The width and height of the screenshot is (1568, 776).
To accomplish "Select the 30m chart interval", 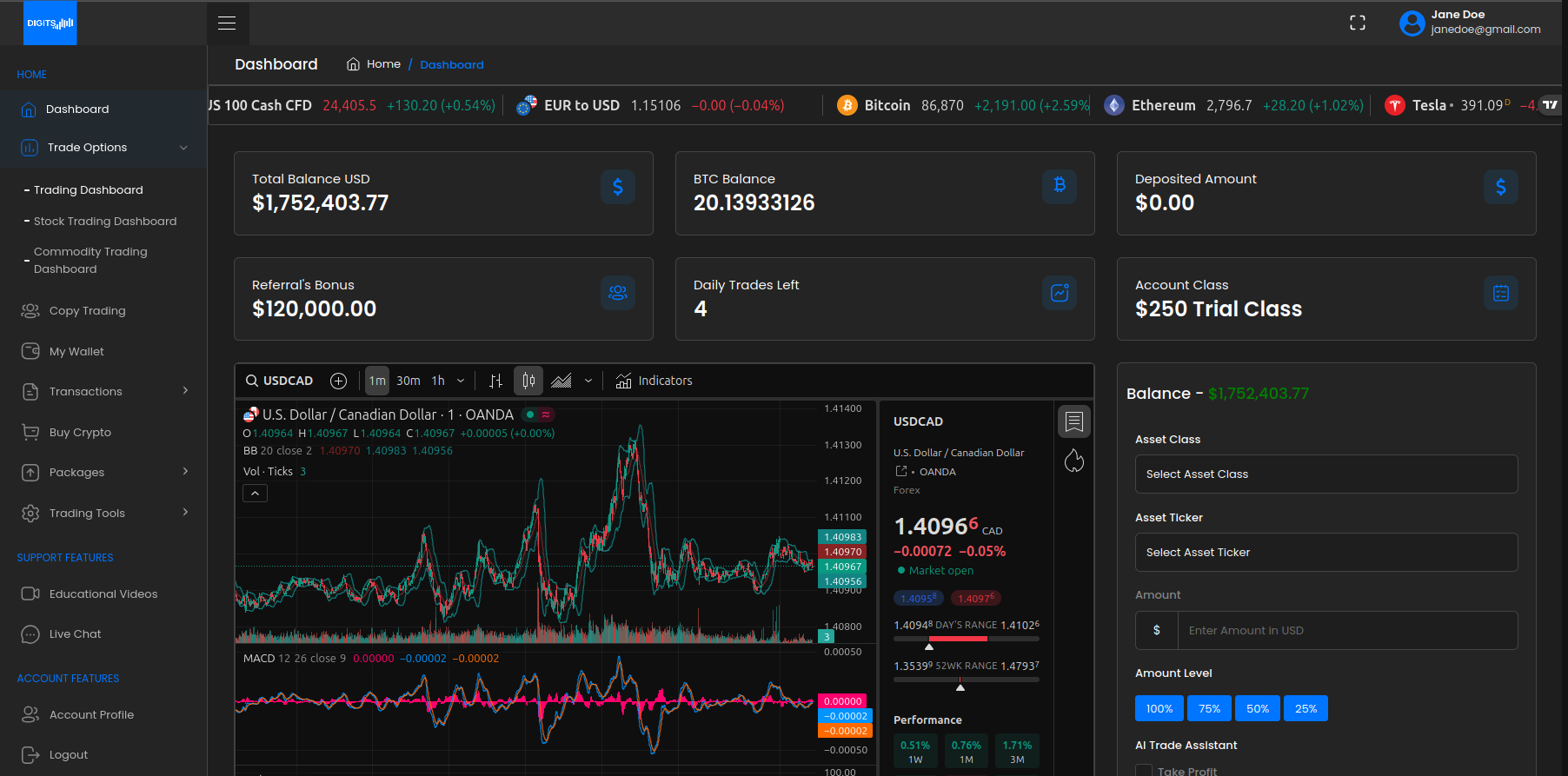I will click(x=409, y=381).
